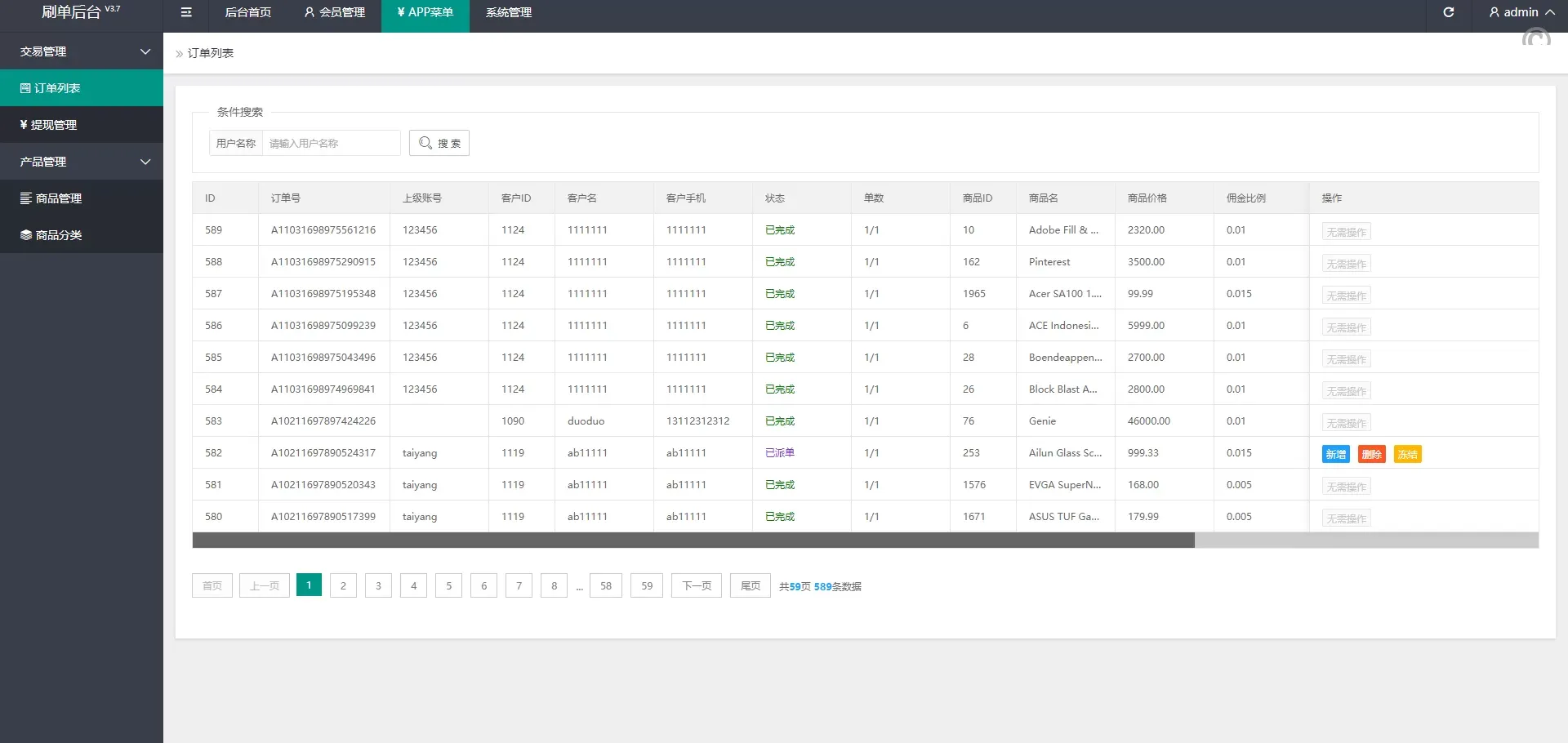
Task: Click the red 删除 button on order 582
Action: coord(1371,454)
